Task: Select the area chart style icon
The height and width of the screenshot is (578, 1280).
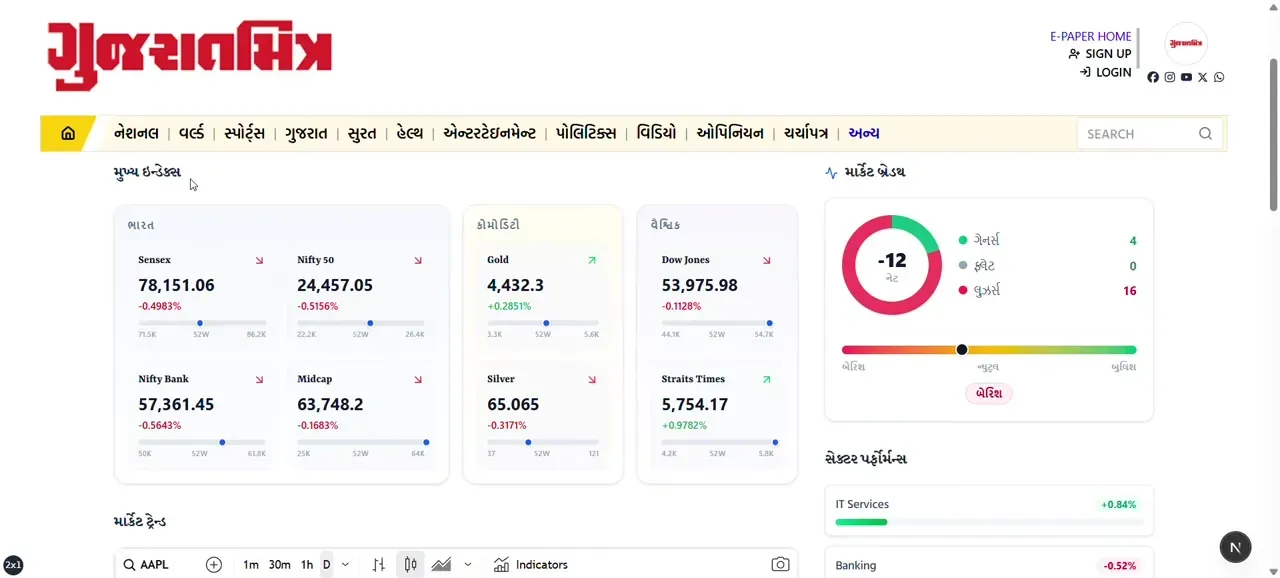Action: click(x=441, y=565)
